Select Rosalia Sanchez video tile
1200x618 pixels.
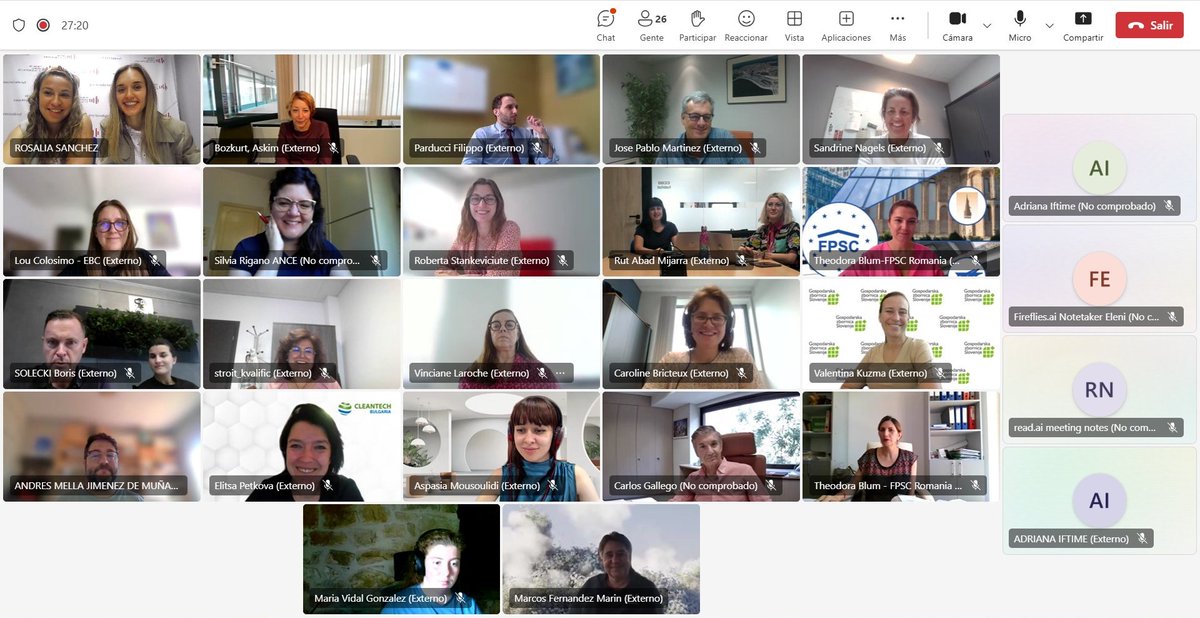[x=102, y=109]
